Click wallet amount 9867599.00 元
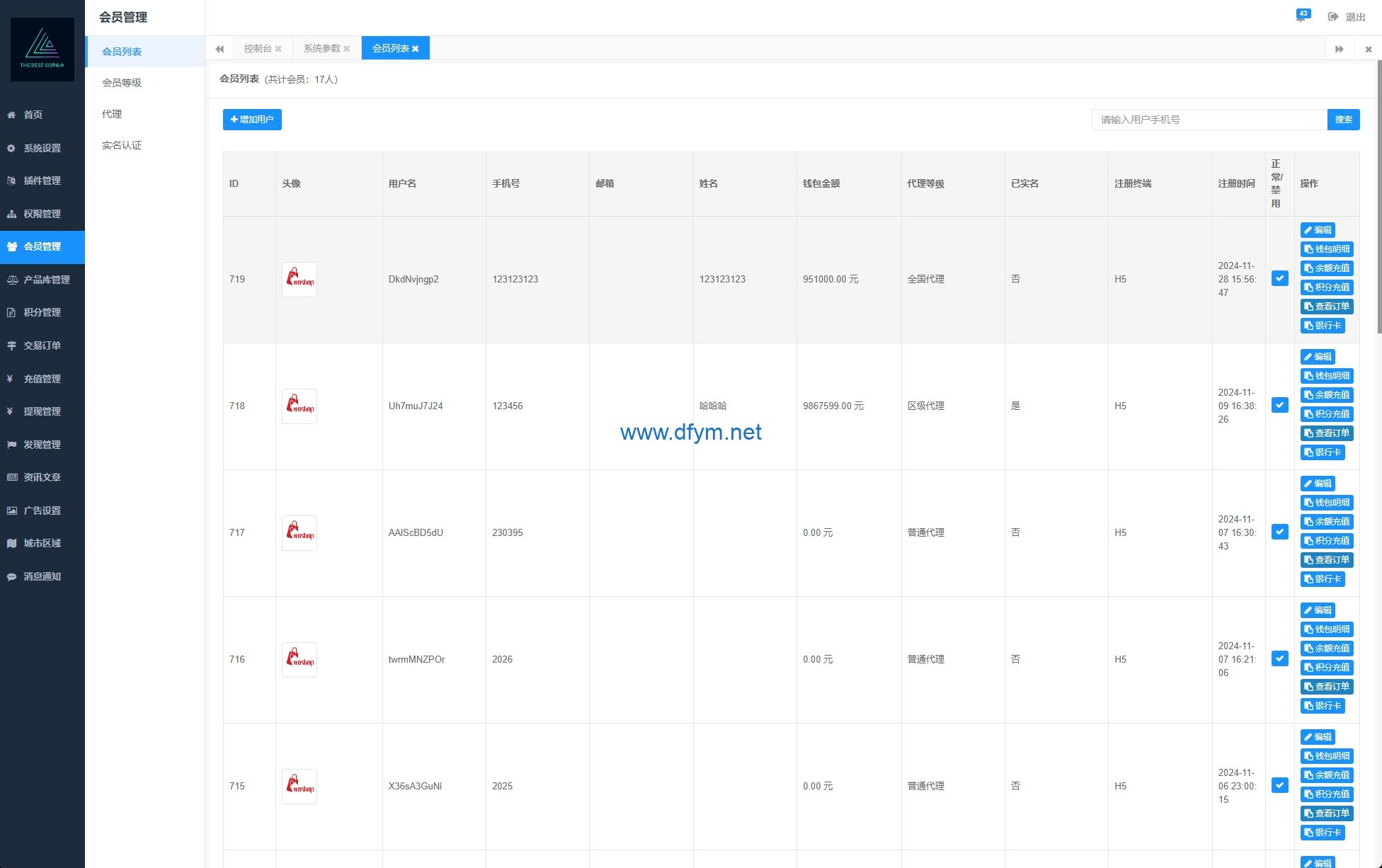The image size is (1382, 868). pyautogui.click(x=833, y=406)
